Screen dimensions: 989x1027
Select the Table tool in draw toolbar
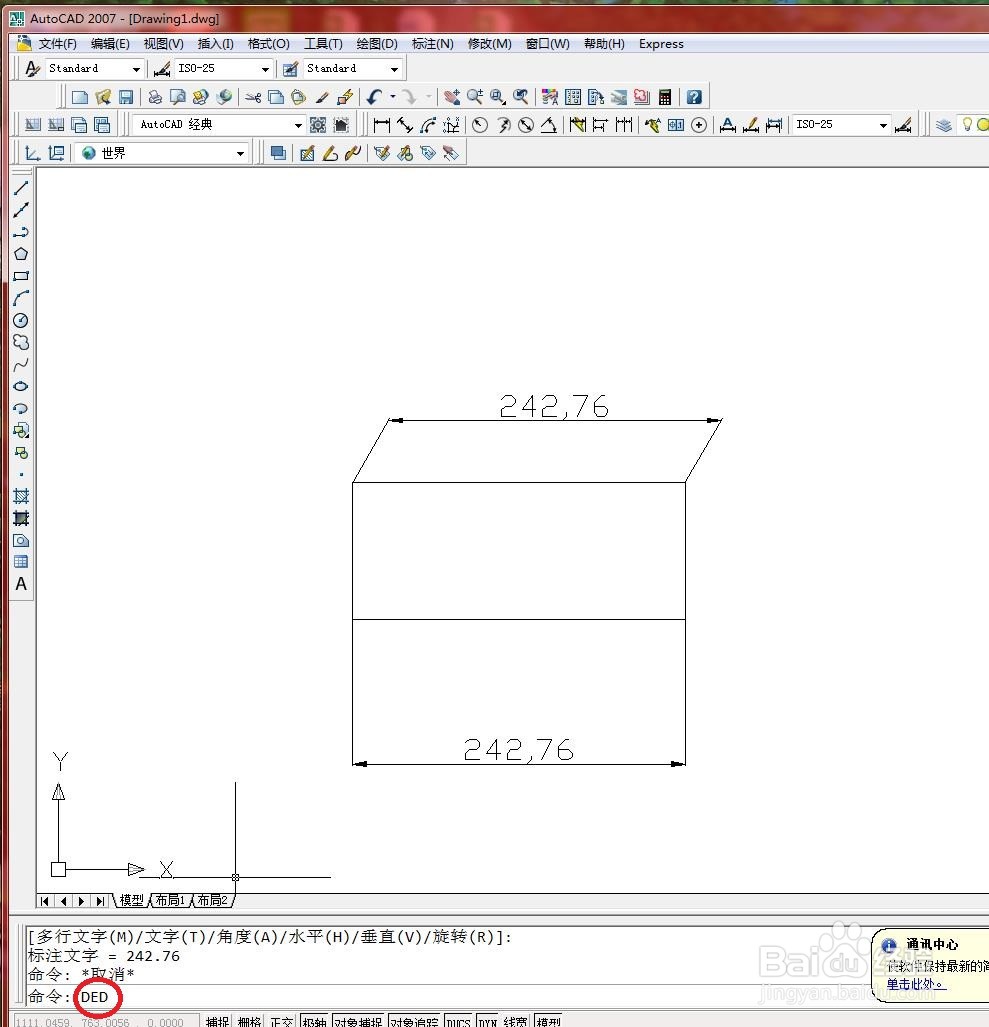coord(21,562)
